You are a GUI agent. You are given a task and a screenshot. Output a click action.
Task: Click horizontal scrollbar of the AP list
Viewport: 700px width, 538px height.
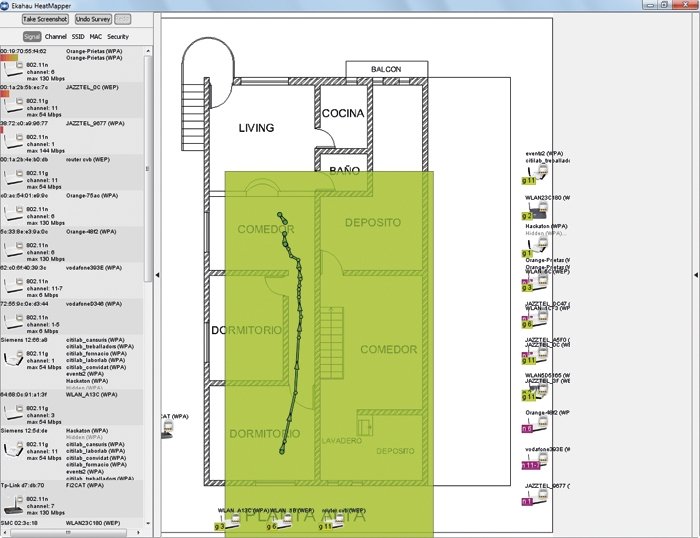69,532
